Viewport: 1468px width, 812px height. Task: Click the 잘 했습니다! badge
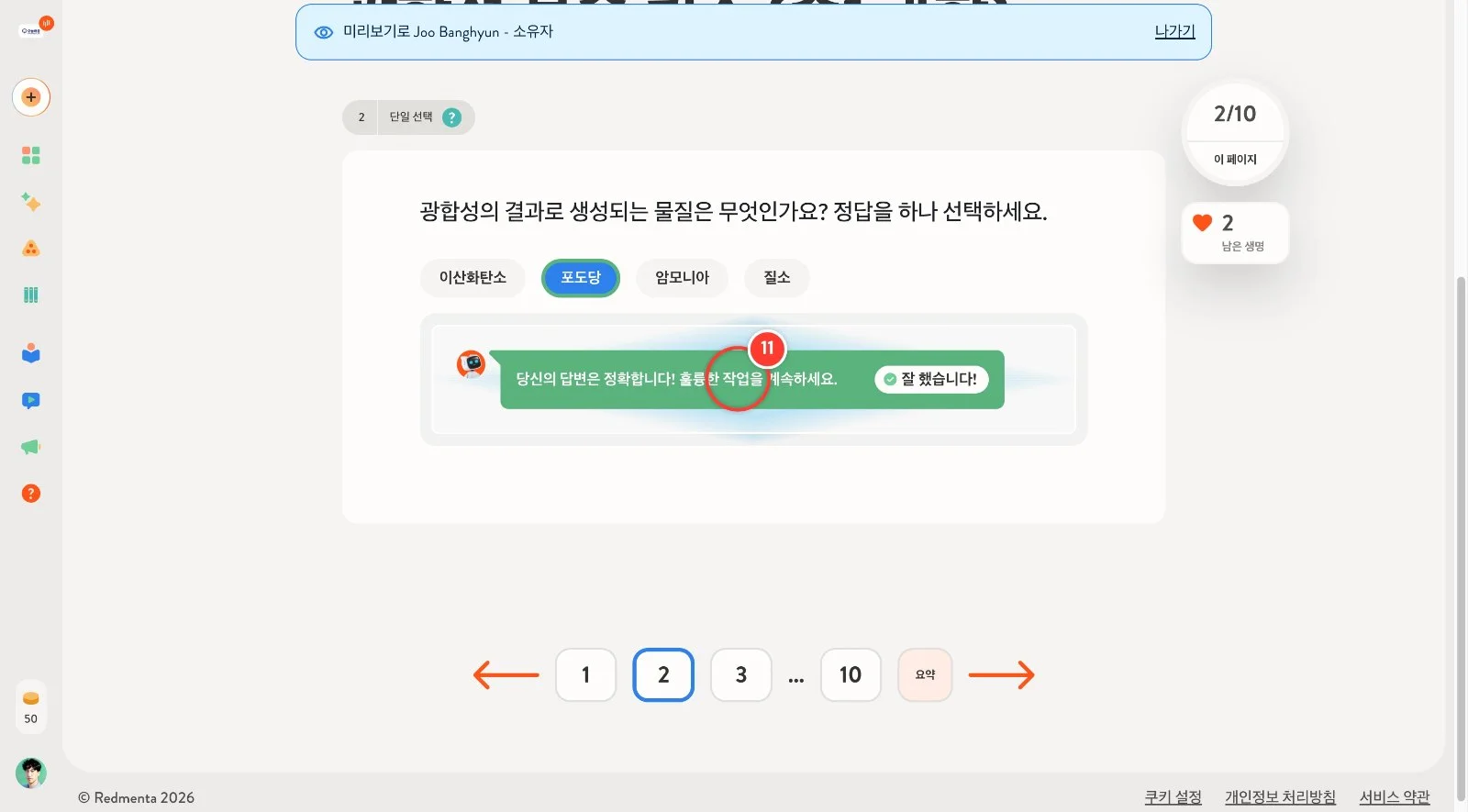pyautogui.click(x=931, y=379)
